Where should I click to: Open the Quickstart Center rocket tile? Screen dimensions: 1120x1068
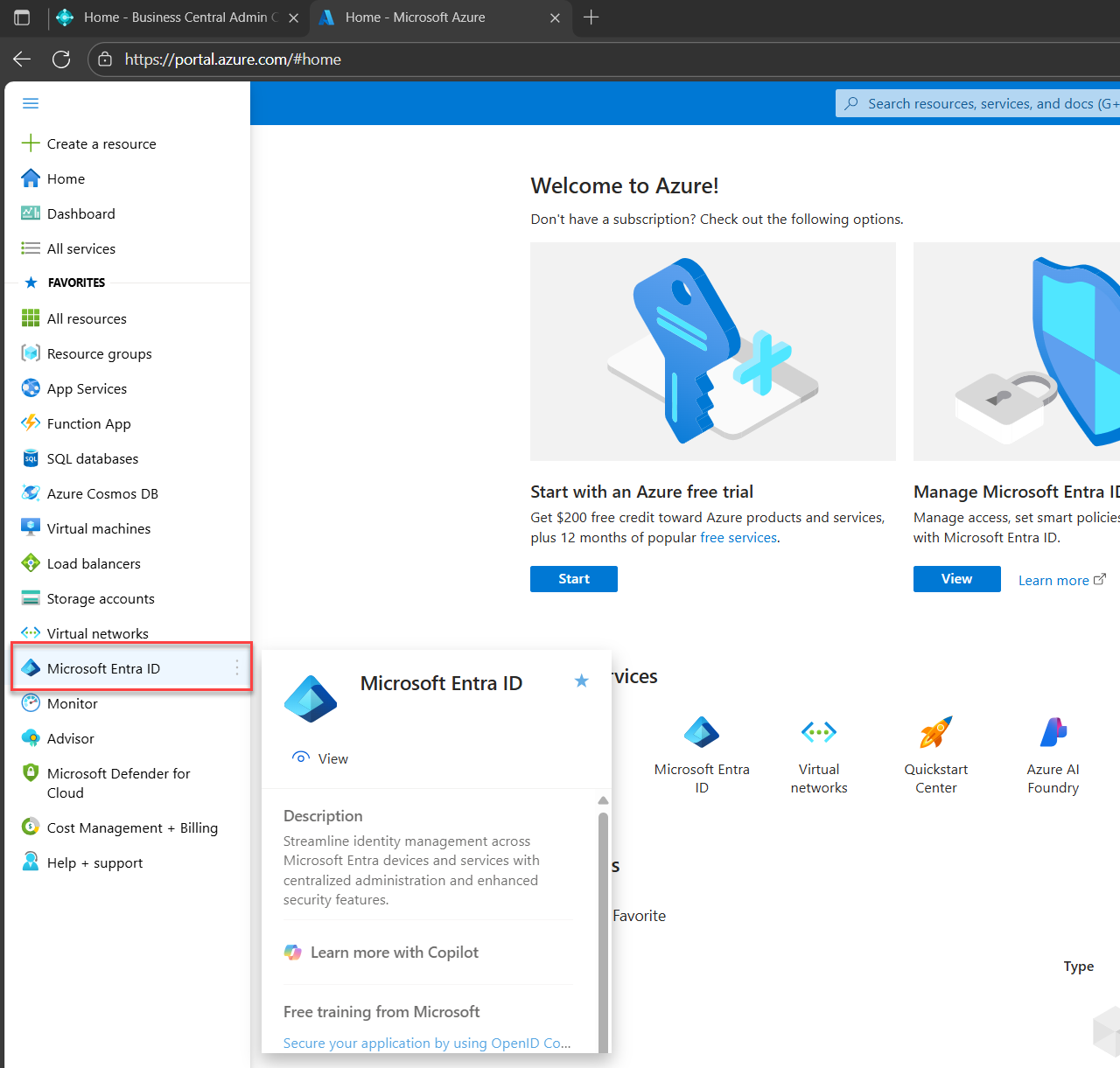[x=936, y=755]
